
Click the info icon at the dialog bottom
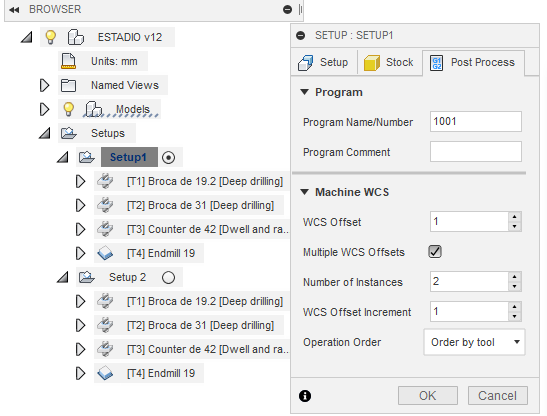click(305, 396)
